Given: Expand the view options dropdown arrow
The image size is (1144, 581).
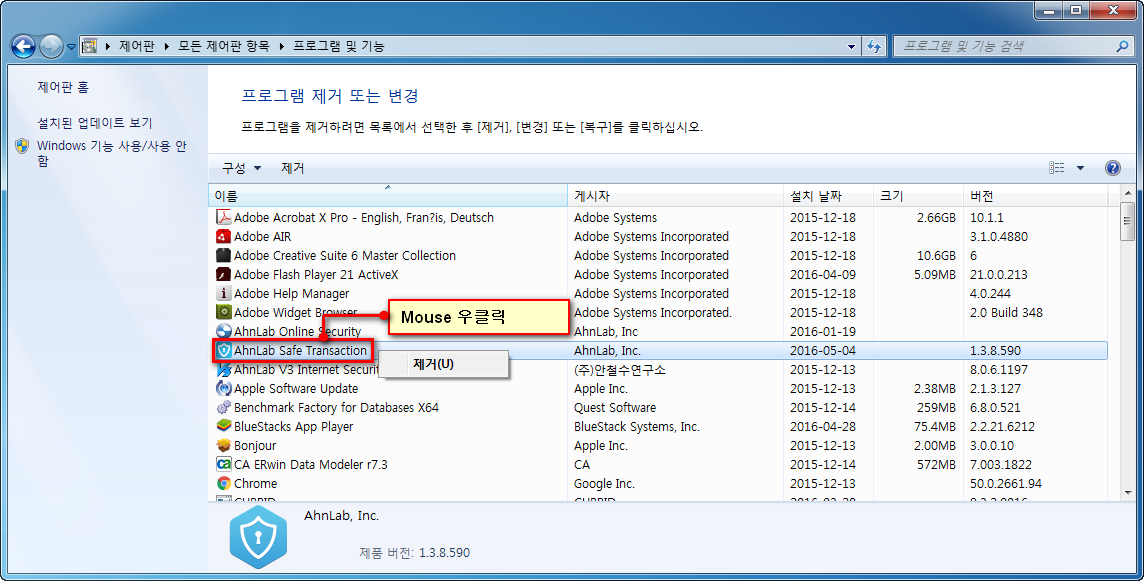Looking at the screenshot, I should (1081, 168).
